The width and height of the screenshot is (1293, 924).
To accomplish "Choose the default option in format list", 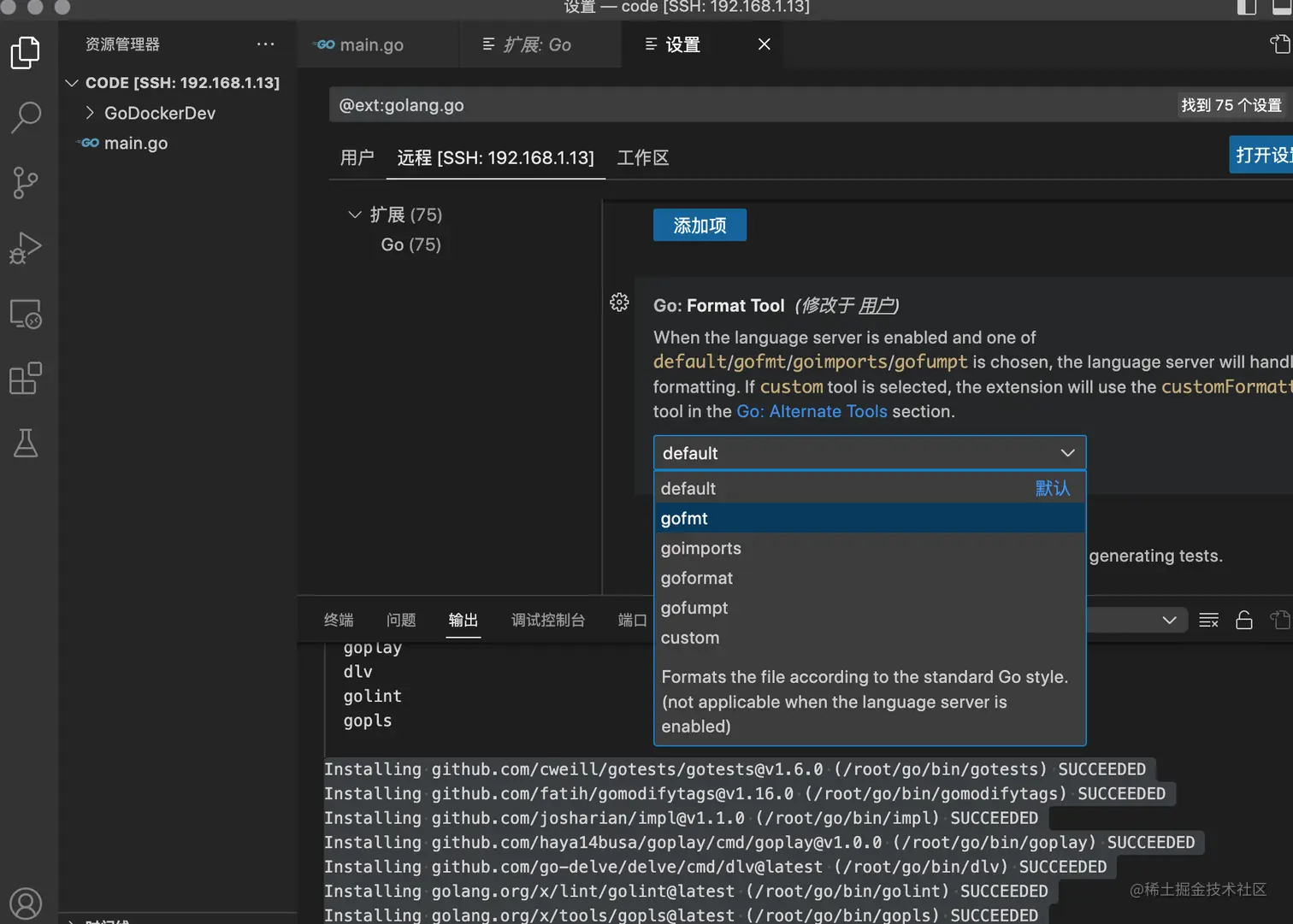I will (x=870, y=488).
